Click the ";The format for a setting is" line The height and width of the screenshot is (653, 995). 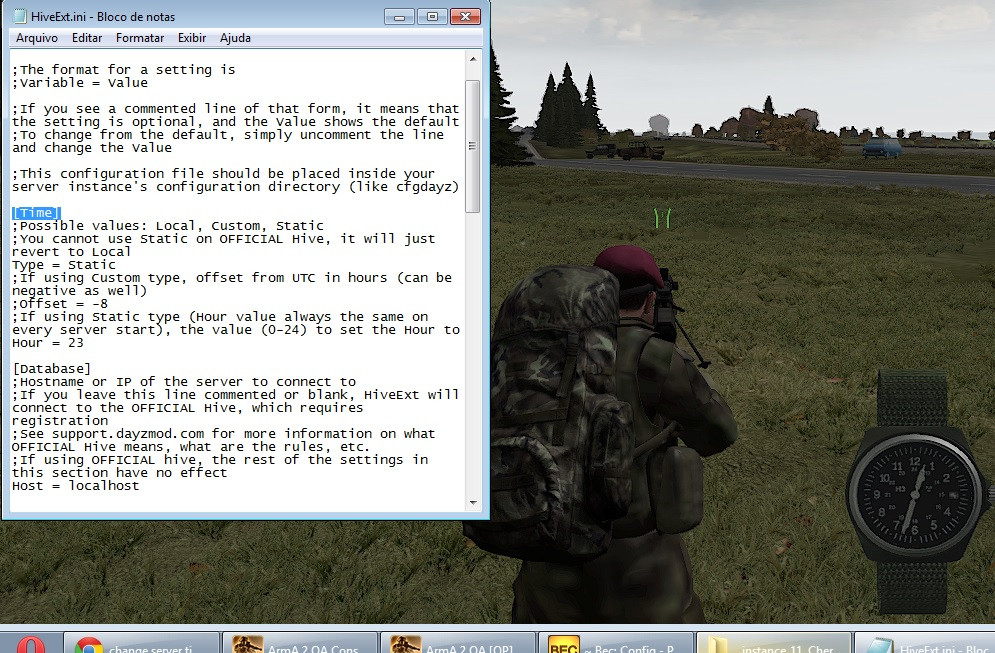[x=124, y=69]
